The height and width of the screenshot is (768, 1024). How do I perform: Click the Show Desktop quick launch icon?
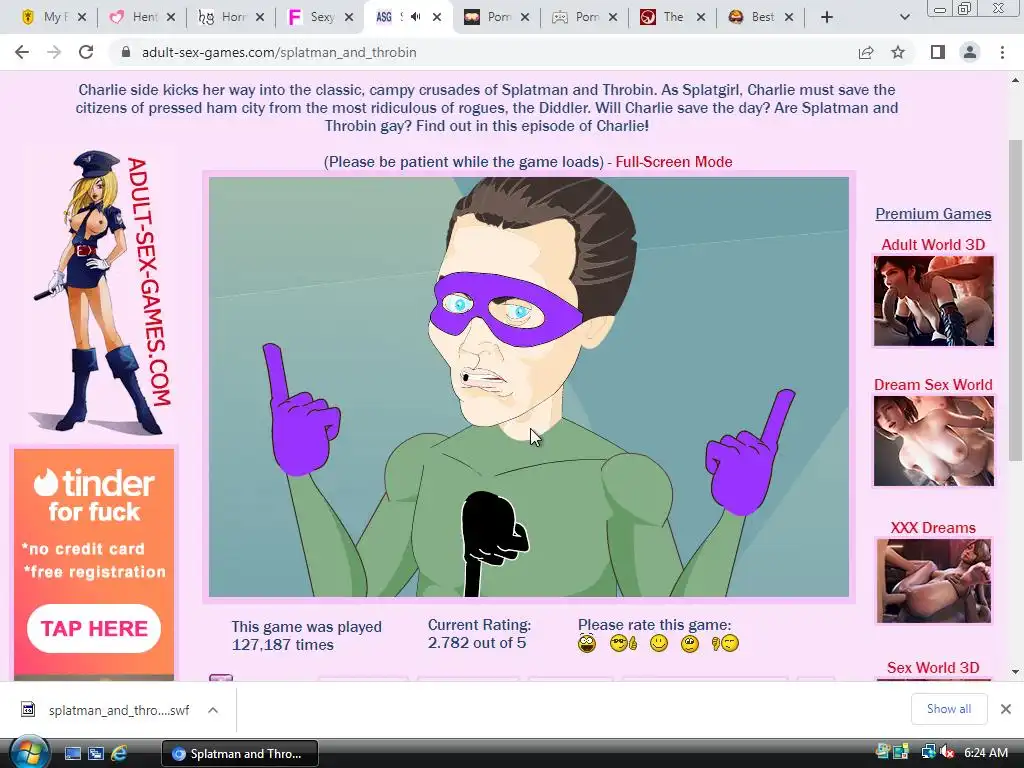72,754
